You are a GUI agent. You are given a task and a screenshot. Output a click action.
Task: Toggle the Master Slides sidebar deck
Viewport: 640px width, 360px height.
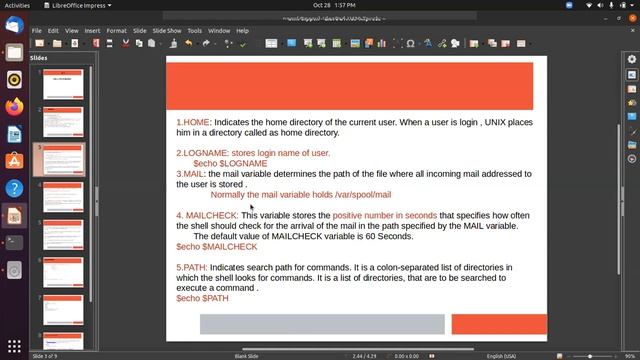pyautogui.click(x=632, y=117)
